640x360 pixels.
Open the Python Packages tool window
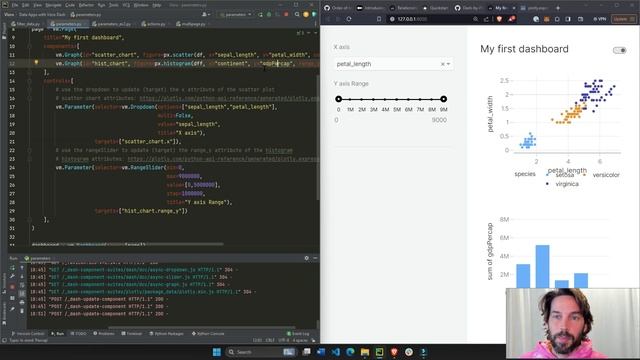167,334
